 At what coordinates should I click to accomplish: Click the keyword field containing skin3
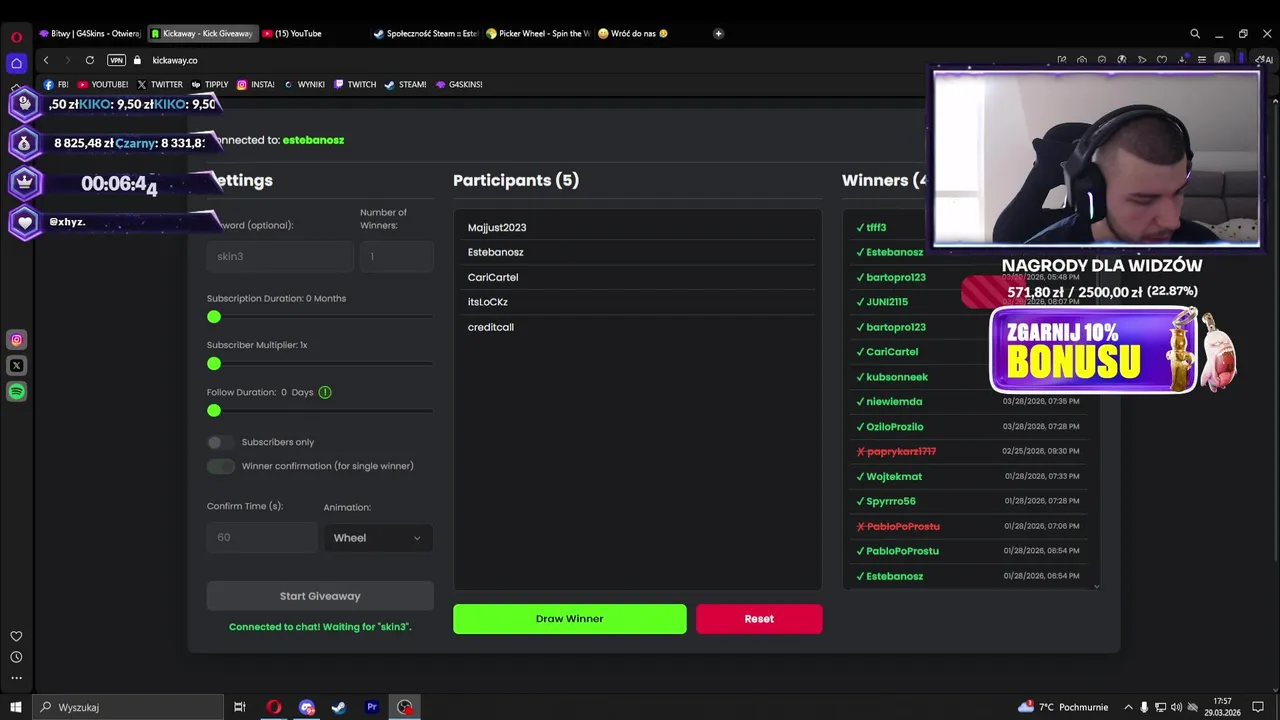click(x=280, y=257)
